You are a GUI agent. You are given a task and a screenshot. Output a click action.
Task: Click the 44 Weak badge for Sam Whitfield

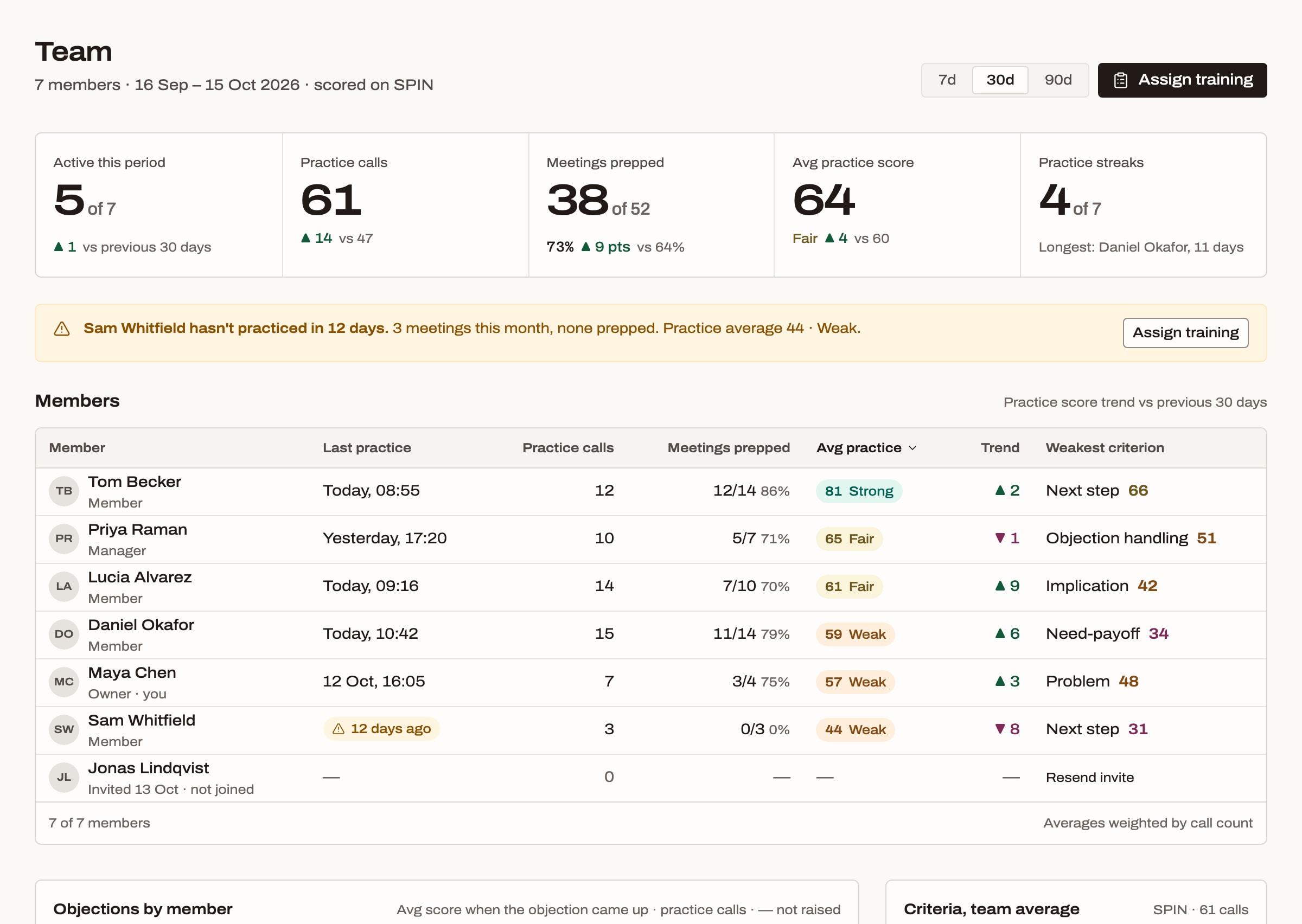[x=856, y=730]
